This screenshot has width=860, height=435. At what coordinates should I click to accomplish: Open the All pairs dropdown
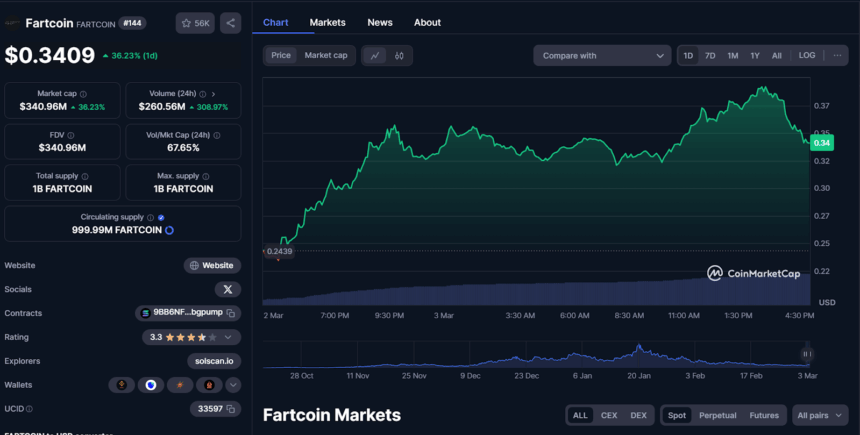tap(820, 415)
